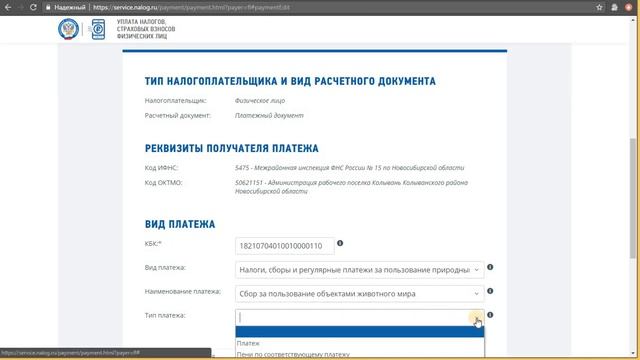Click the 'РЕКВИЗИТЫ ПОЛУЧАТЕЛЯ ПЛАТЕЖА' heading
This screenshot has width=640, height=360.
[x=231, y=149]
